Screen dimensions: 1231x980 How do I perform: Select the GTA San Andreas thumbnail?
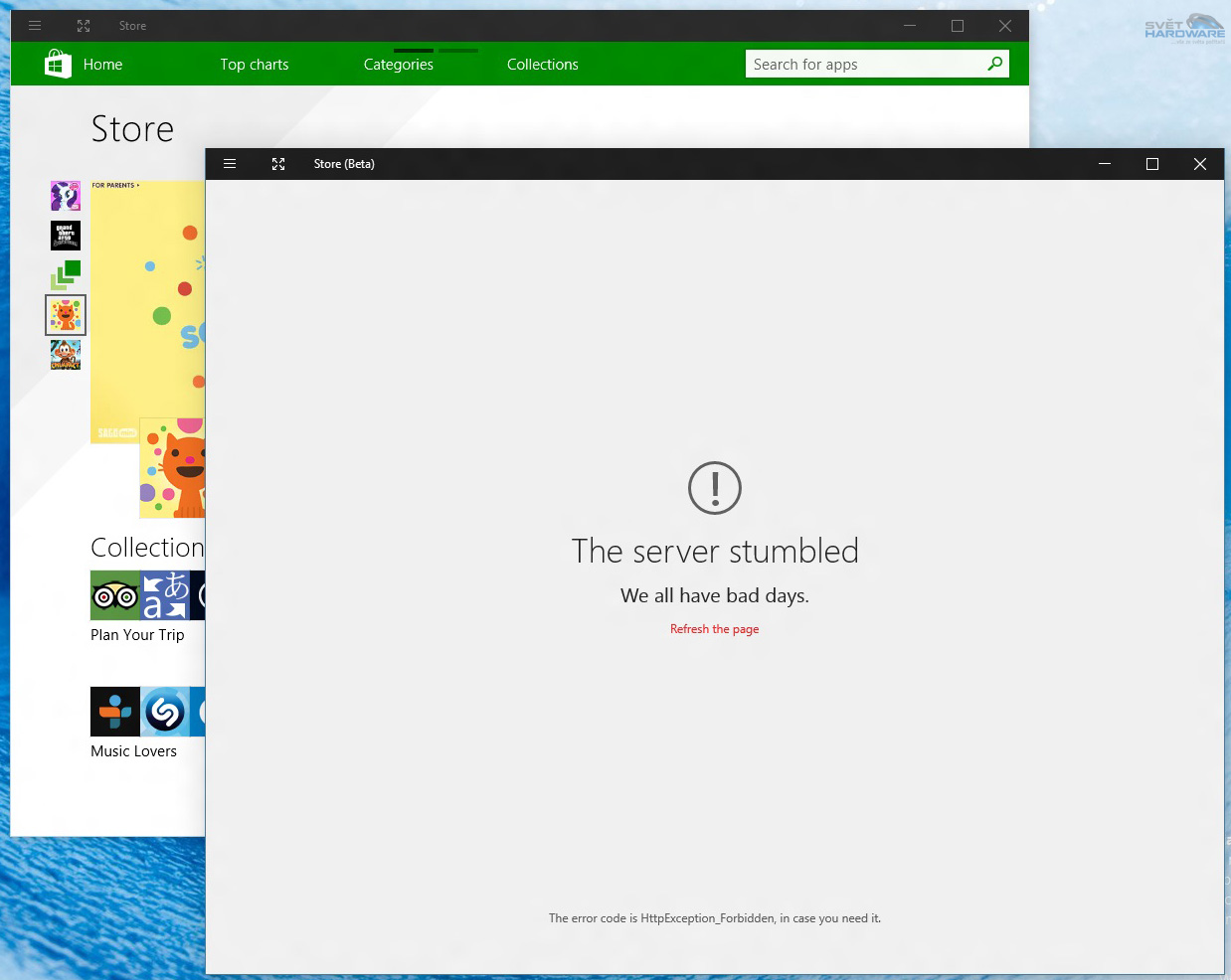click(65, 236)
